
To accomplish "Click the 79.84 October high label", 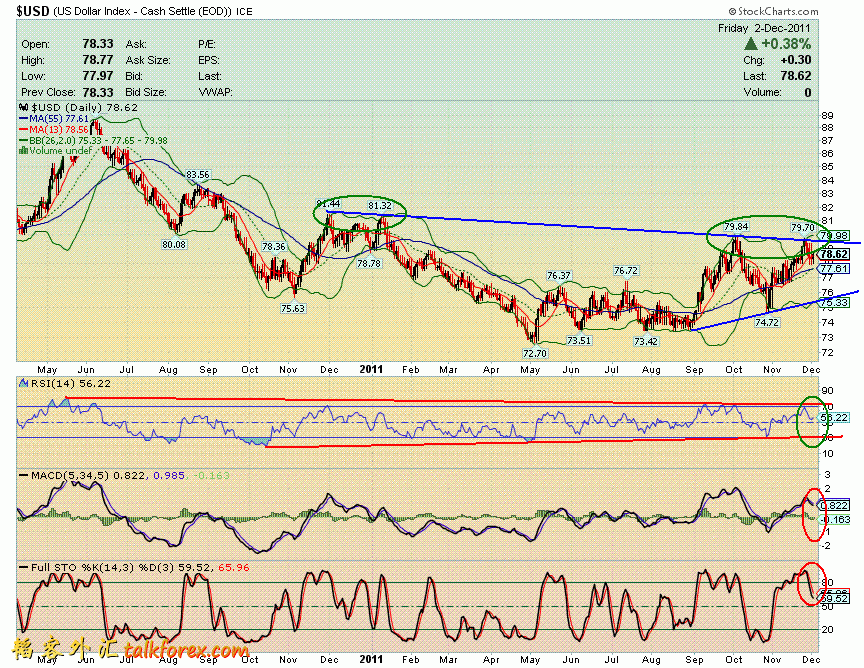I will tap(736, 227).
